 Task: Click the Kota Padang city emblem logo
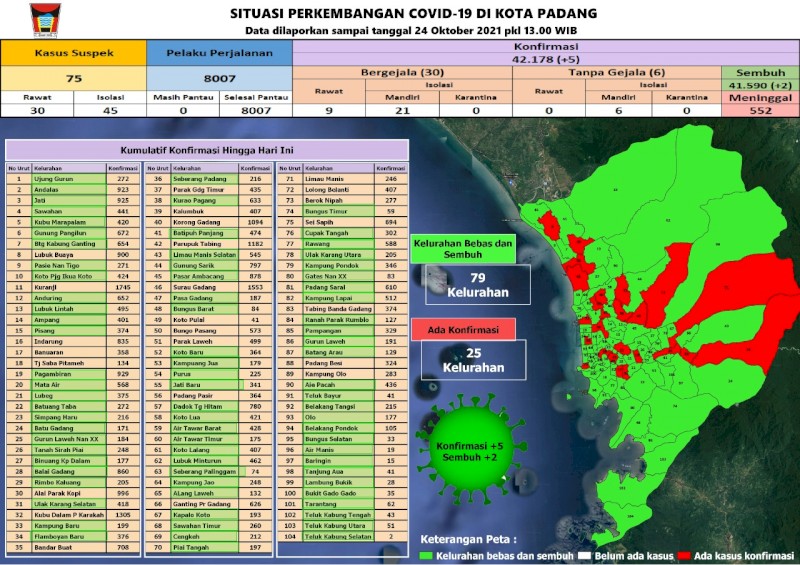click(45, 20)
